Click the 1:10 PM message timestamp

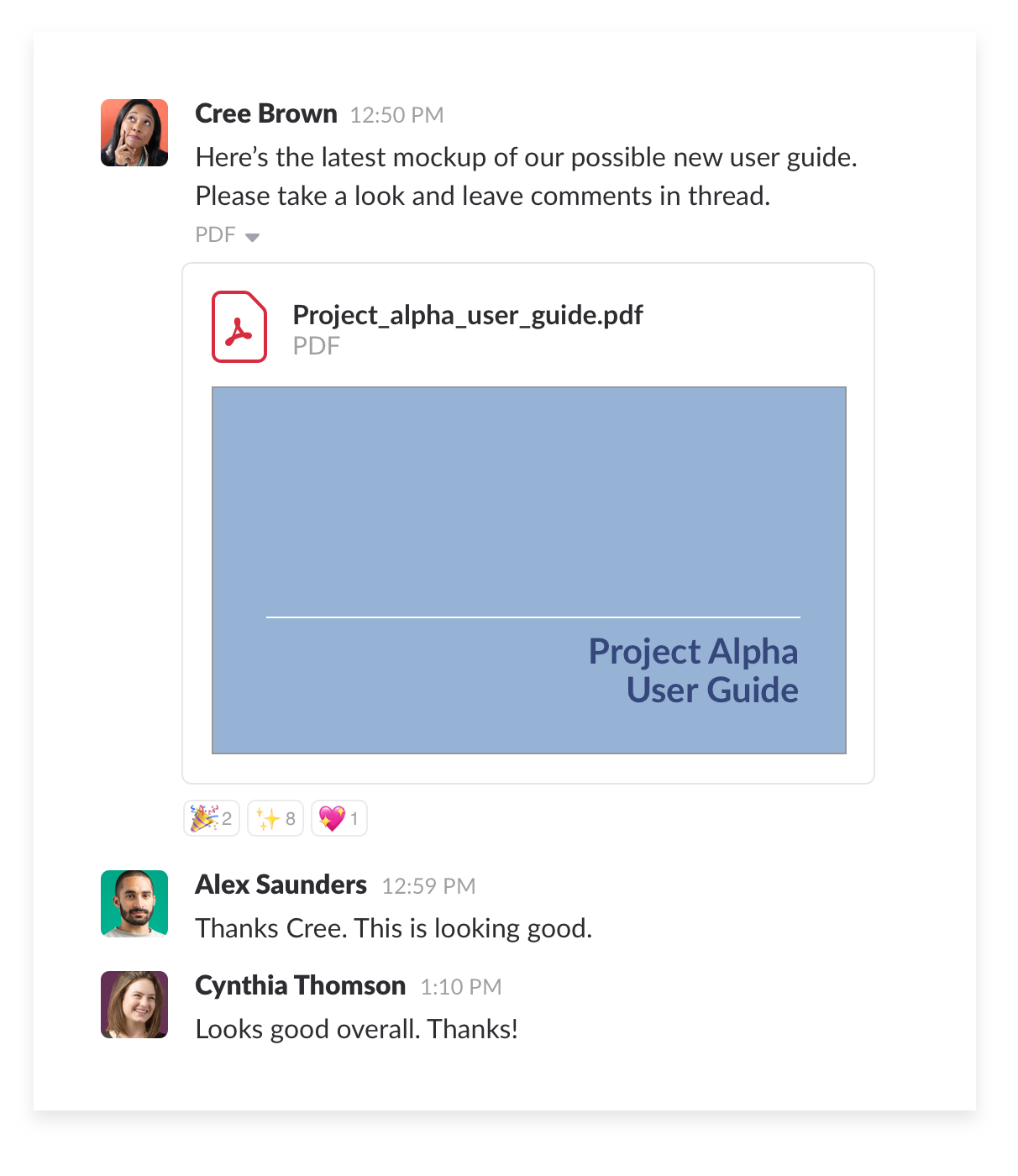pyautogui.click(x=460, y=987)
